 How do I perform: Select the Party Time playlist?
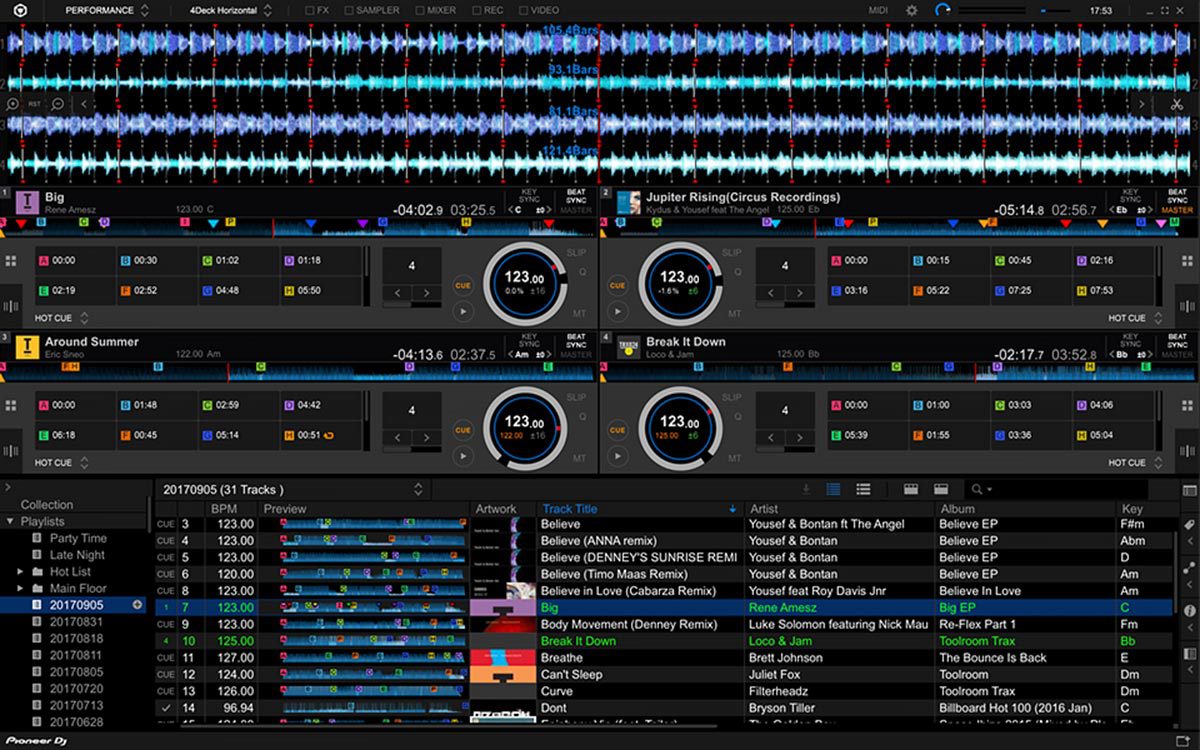(x=78, y=538)
